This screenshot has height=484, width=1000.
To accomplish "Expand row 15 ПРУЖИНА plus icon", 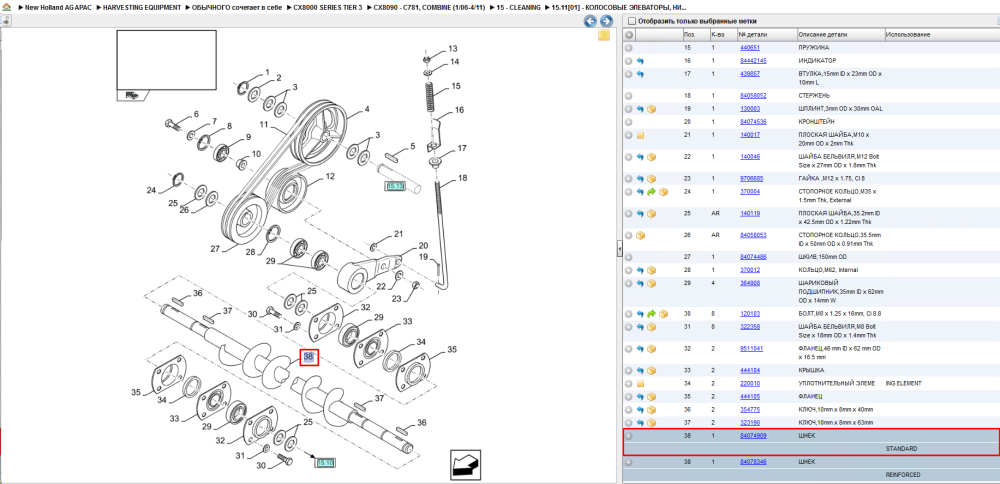I will (629, 48).
